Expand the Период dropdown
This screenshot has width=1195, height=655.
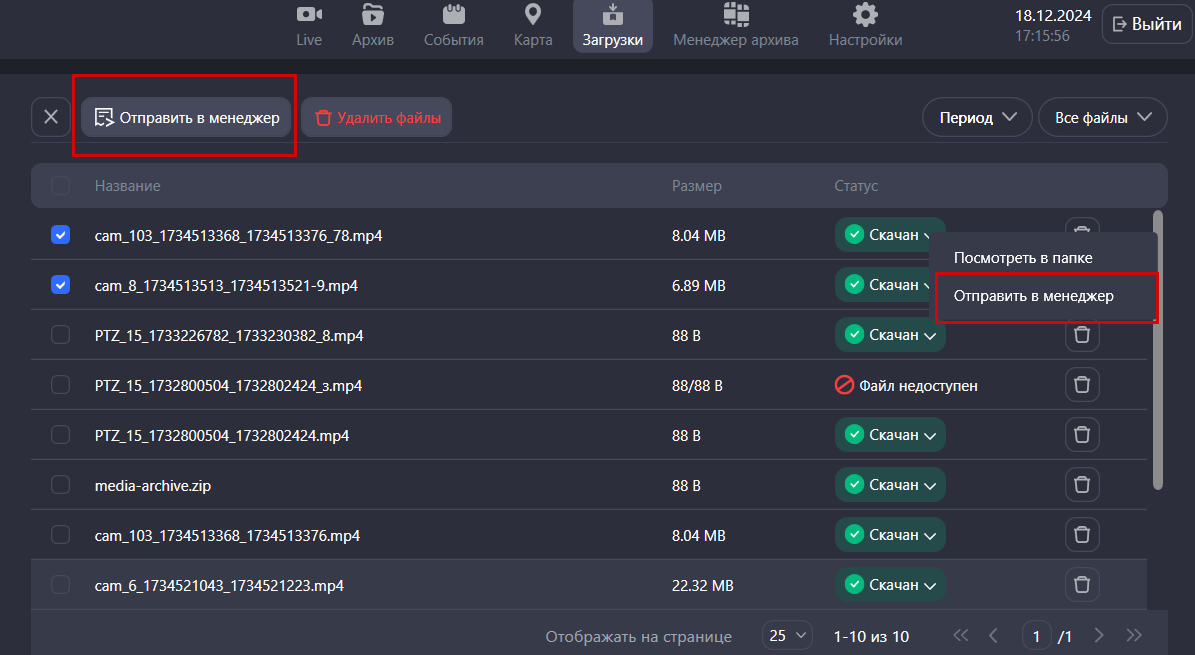(976, 117)
